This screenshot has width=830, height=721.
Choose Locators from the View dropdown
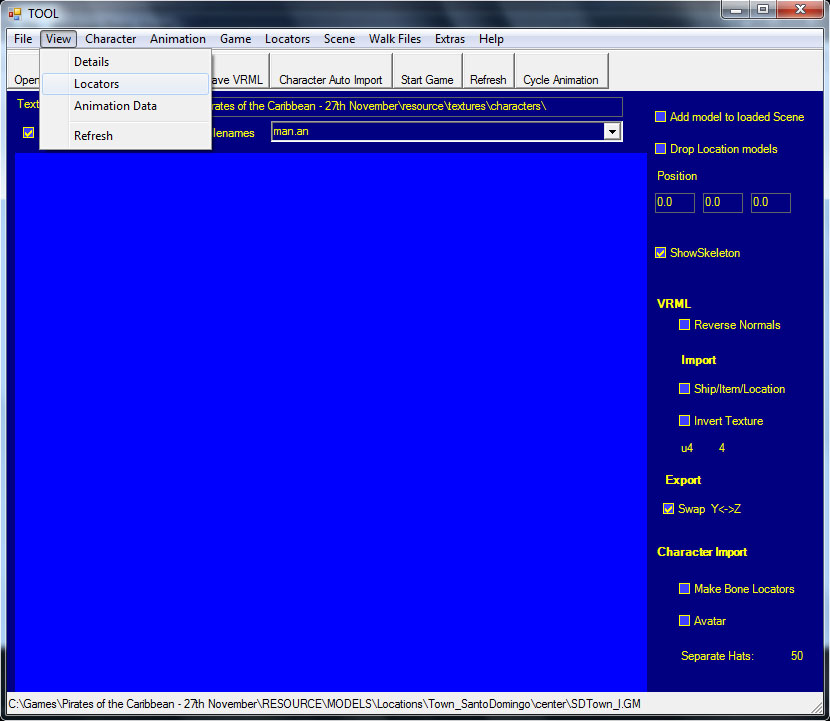click(125, 84)
